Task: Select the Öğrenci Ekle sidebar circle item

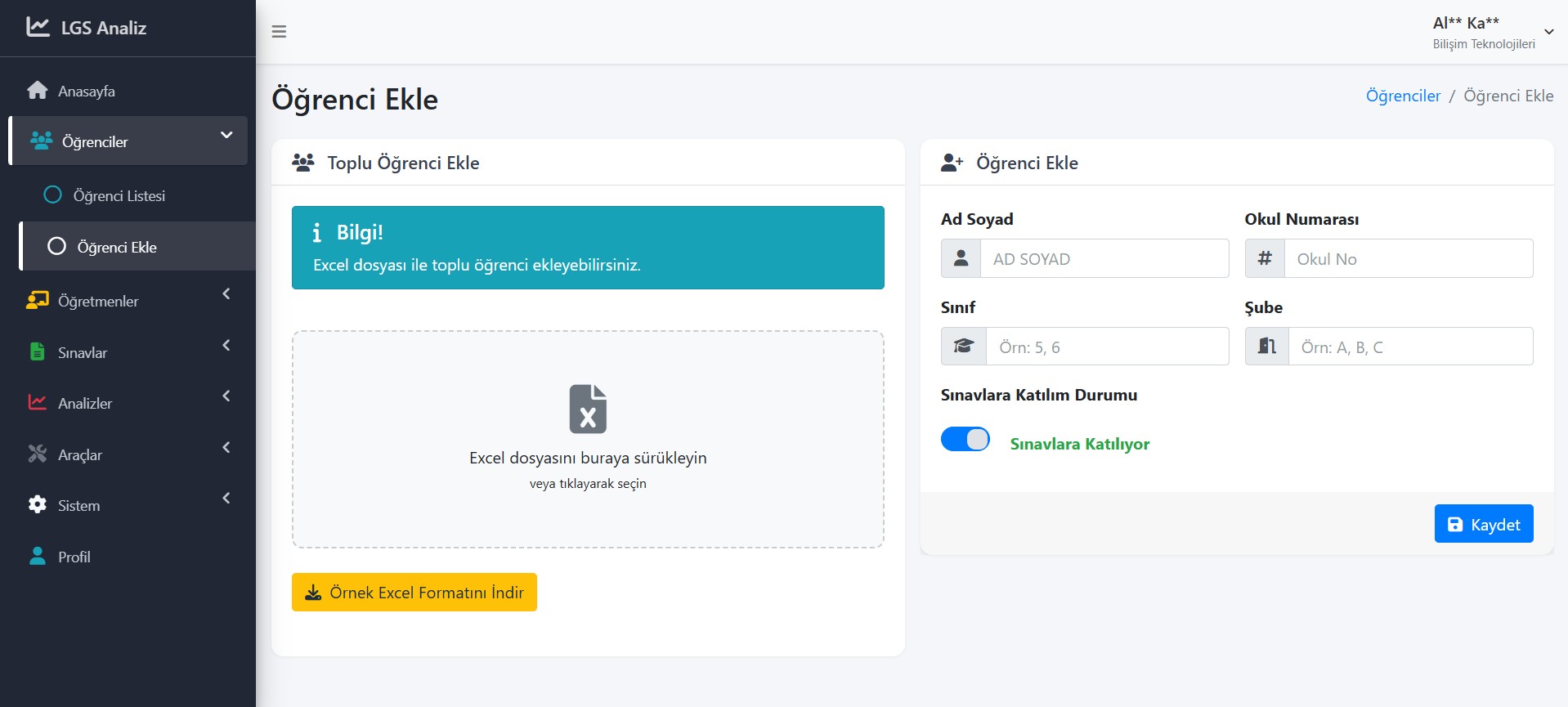Action: coord(56,247)
